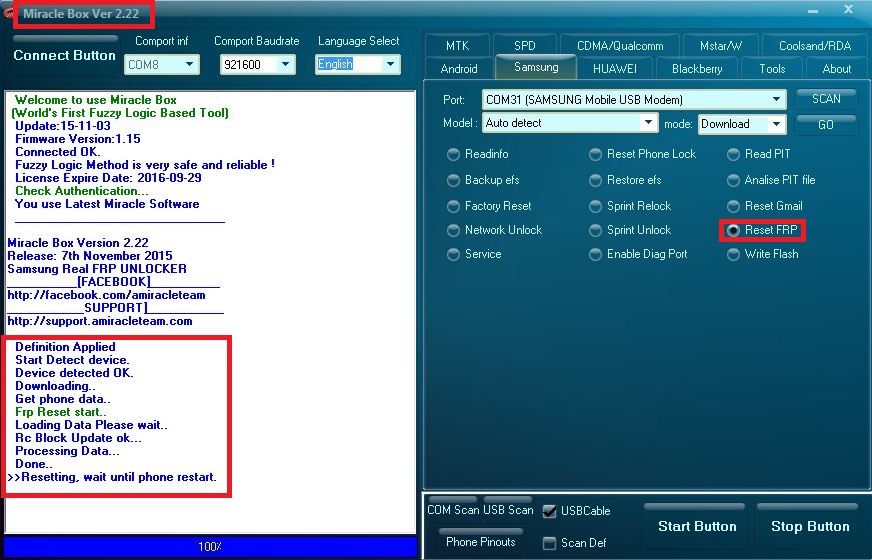Select the Samsung tab

click(536, 67)
